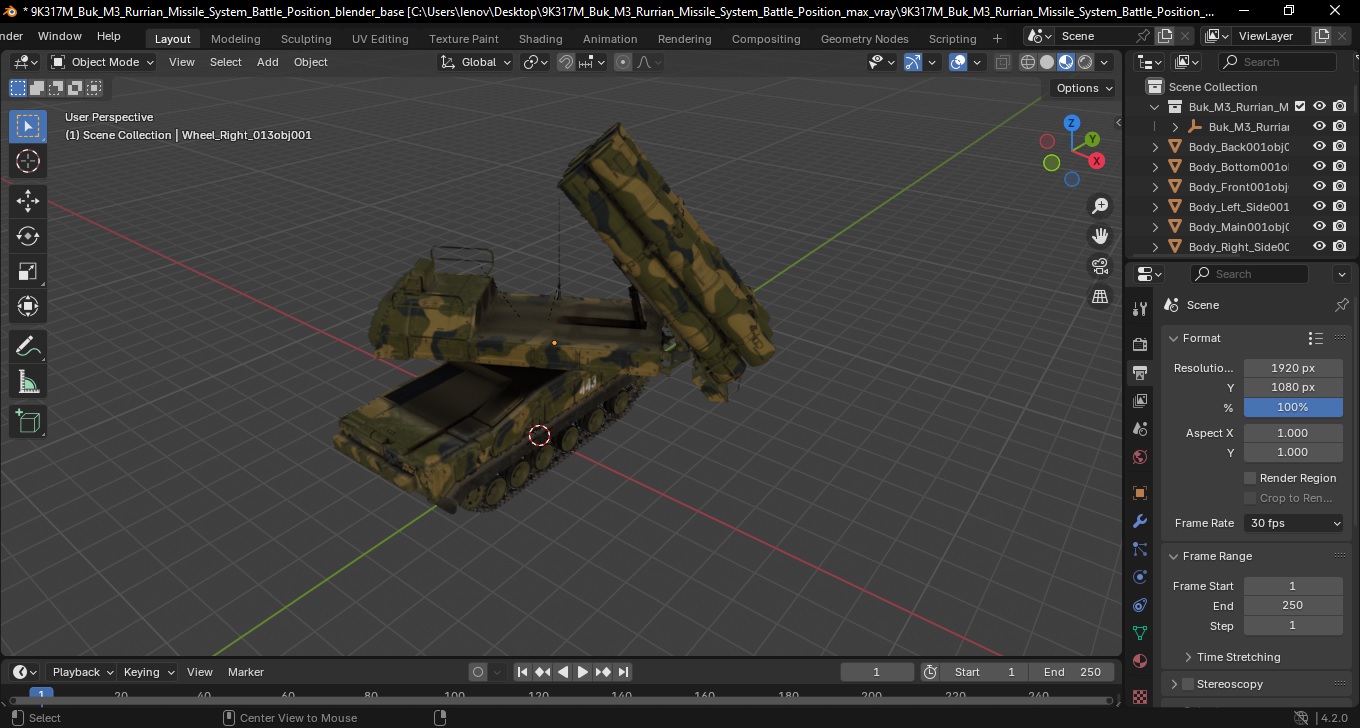Open the viewport Options dropdown
This screenshot has width=1360, height=728.
1085,88
